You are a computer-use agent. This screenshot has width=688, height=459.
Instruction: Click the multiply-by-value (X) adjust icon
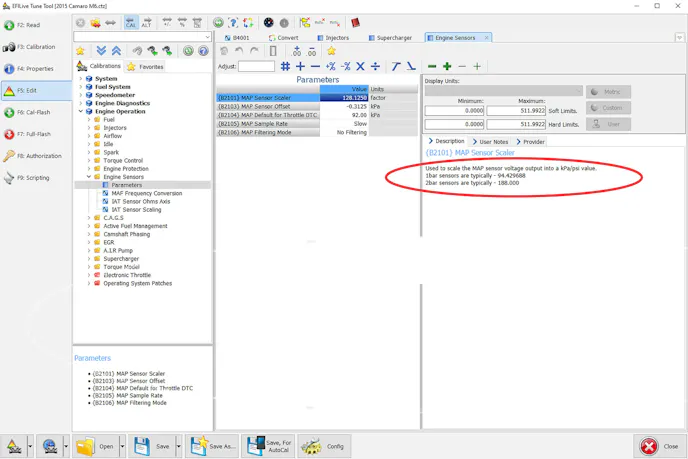coord(360,66)
